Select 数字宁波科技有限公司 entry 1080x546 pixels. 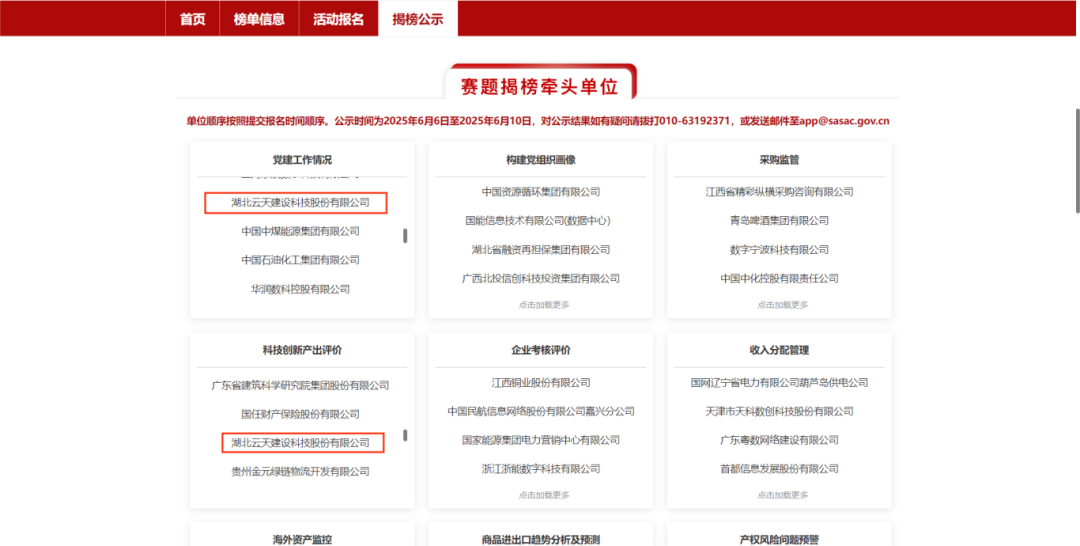pos(780,249)
